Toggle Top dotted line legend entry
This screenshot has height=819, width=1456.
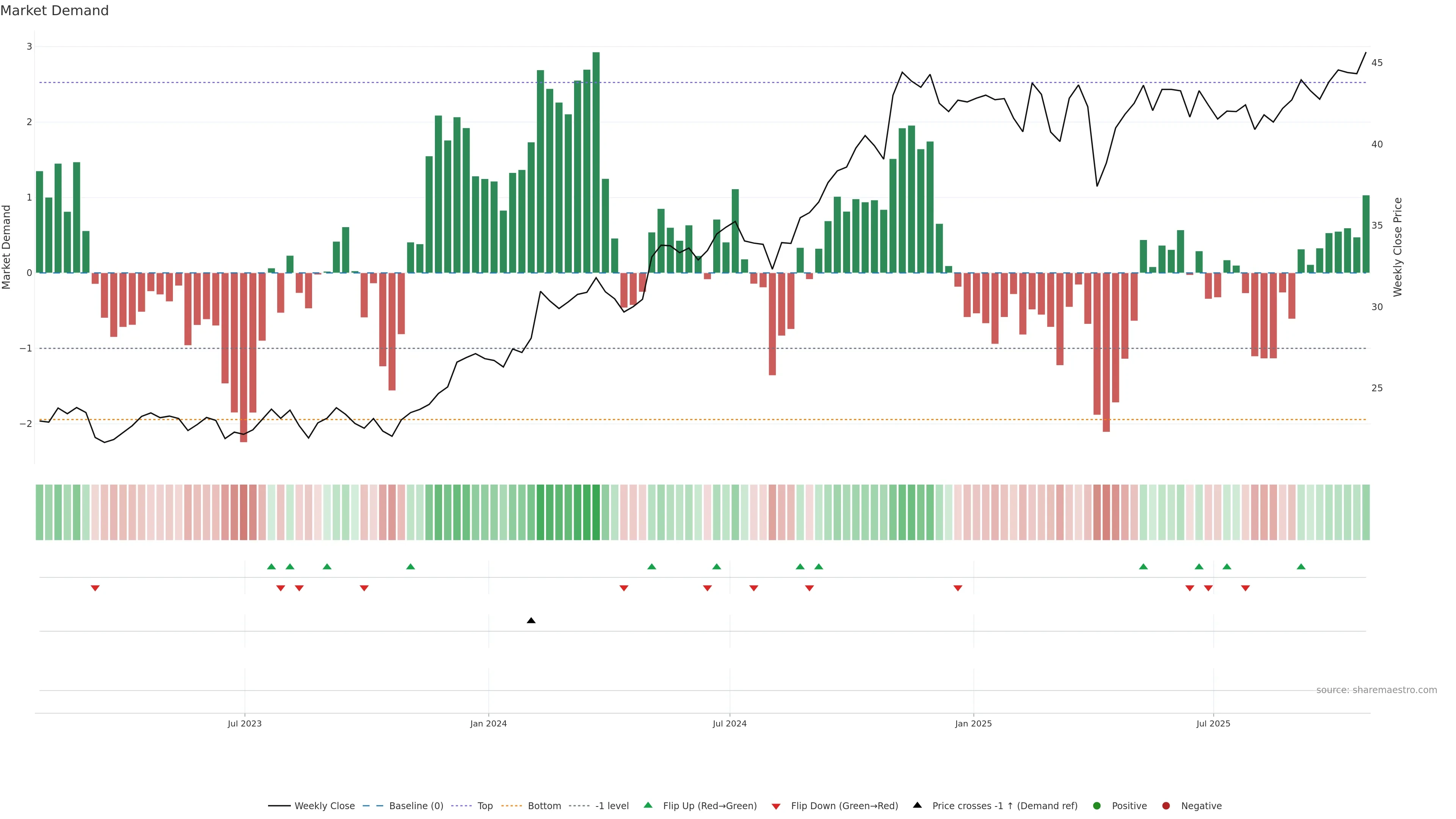(485, 806)
